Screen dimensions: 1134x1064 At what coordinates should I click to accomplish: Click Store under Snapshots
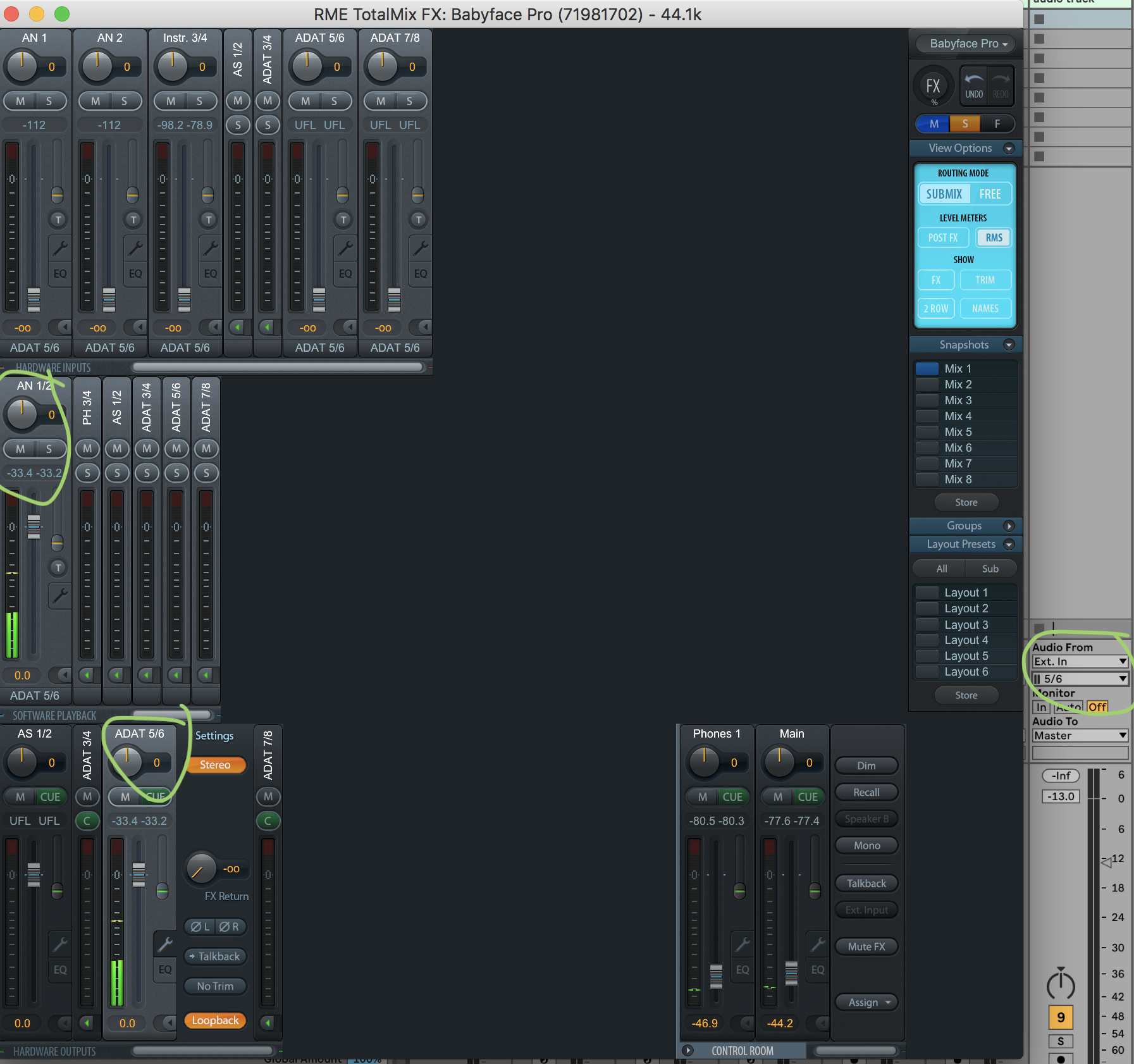pyautogui.click(x=966, y=502)
